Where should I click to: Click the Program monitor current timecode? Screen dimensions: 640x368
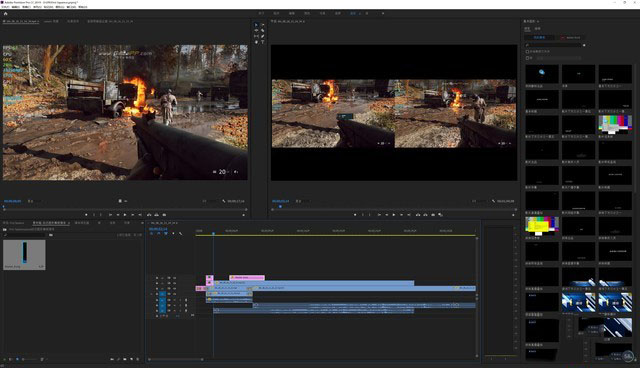click(281, 201)
